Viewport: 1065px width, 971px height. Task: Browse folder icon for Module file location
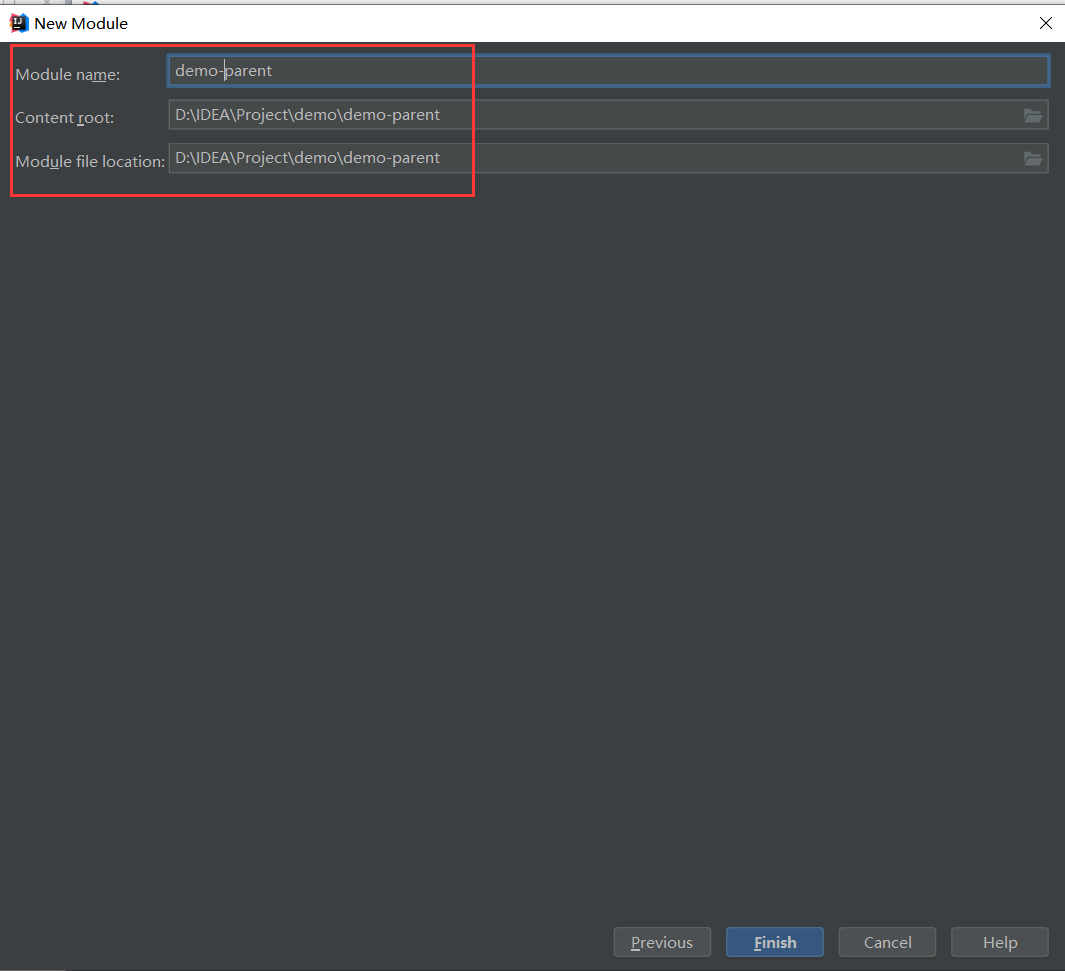(1033, 159)
